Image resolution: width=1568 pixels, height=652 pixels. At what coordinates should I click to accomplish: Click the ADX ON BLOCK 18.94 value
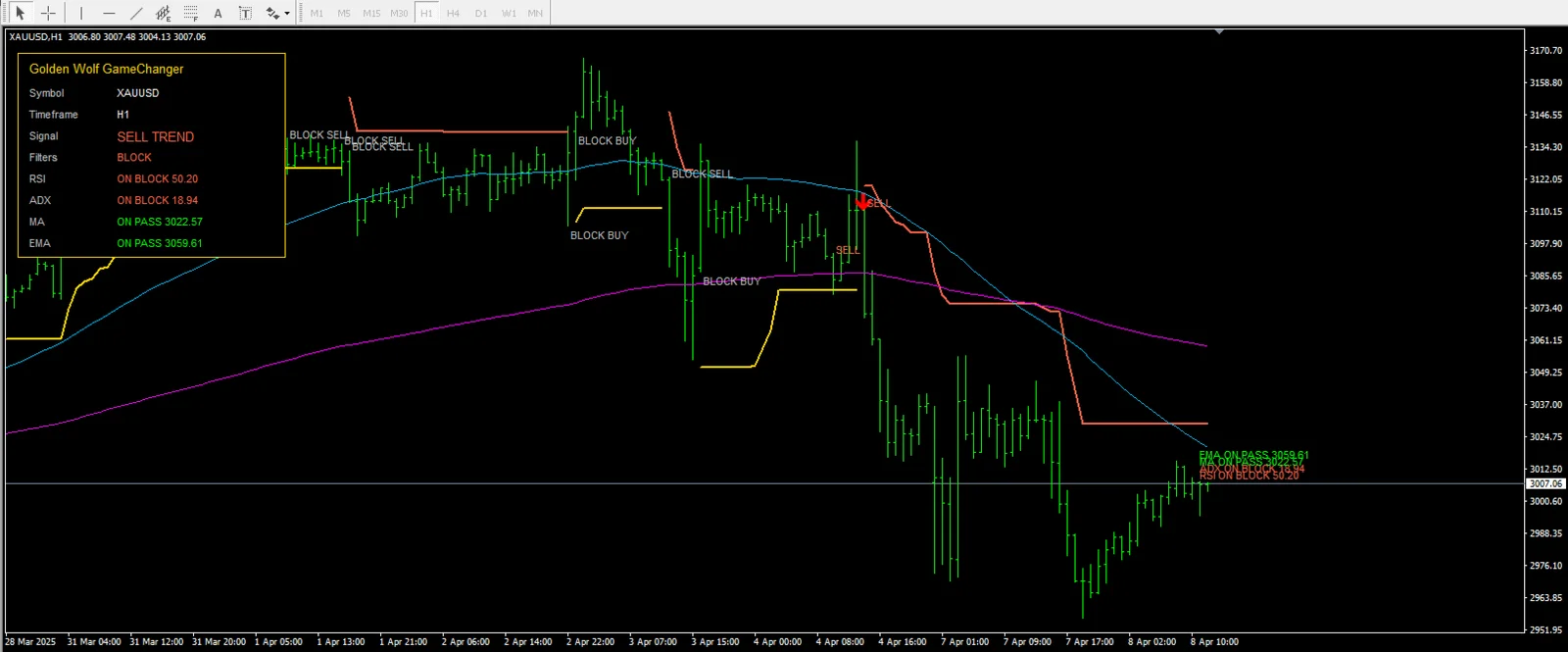click(x=158, y=200)
